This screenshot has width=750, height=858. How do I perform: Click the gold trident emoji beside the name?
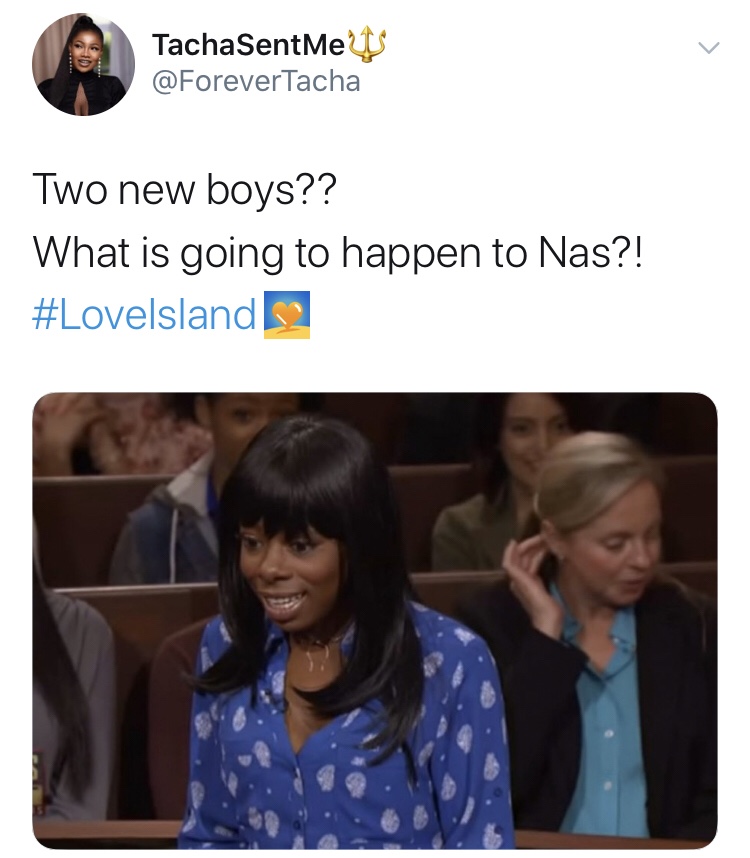click(367, 44)
